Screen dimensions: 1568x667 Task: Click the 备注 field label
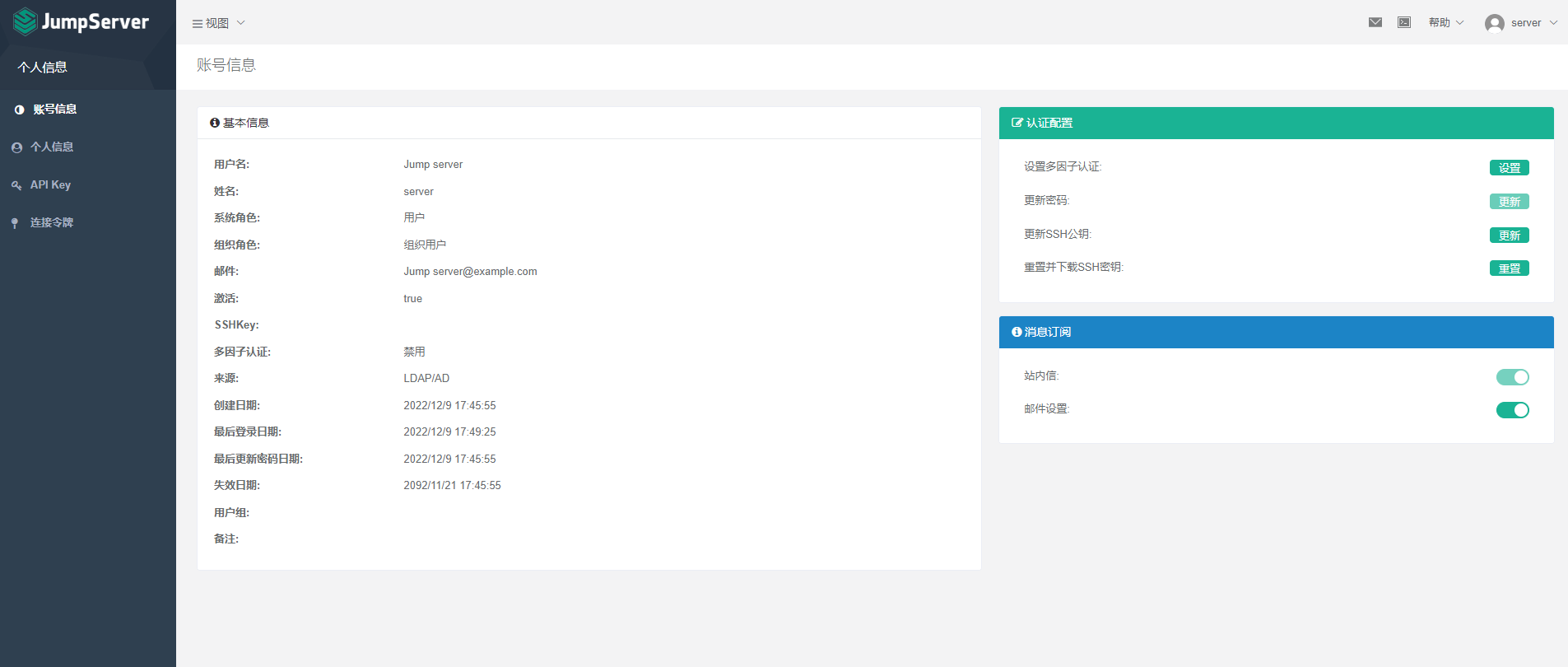[226, 539]
